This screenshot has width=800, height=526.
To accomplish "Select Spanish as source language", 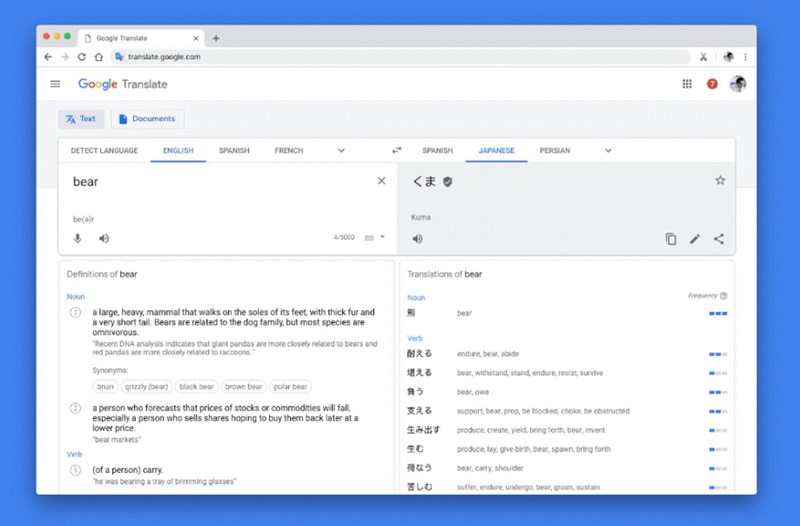I will (x=234, y=151).
